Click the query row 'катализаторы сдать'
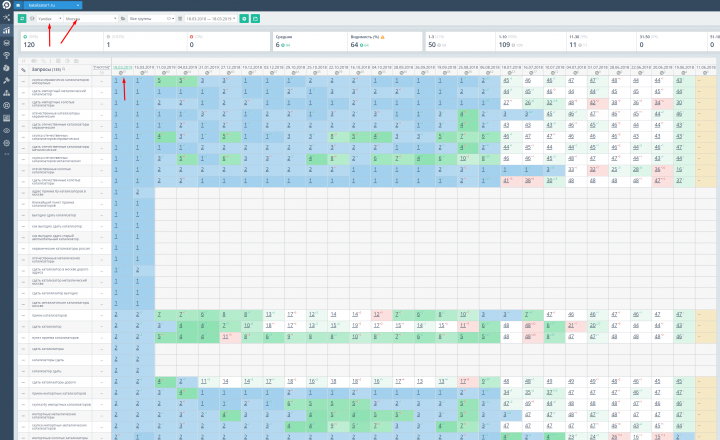 pyautogui.click(x=47, y=360)
